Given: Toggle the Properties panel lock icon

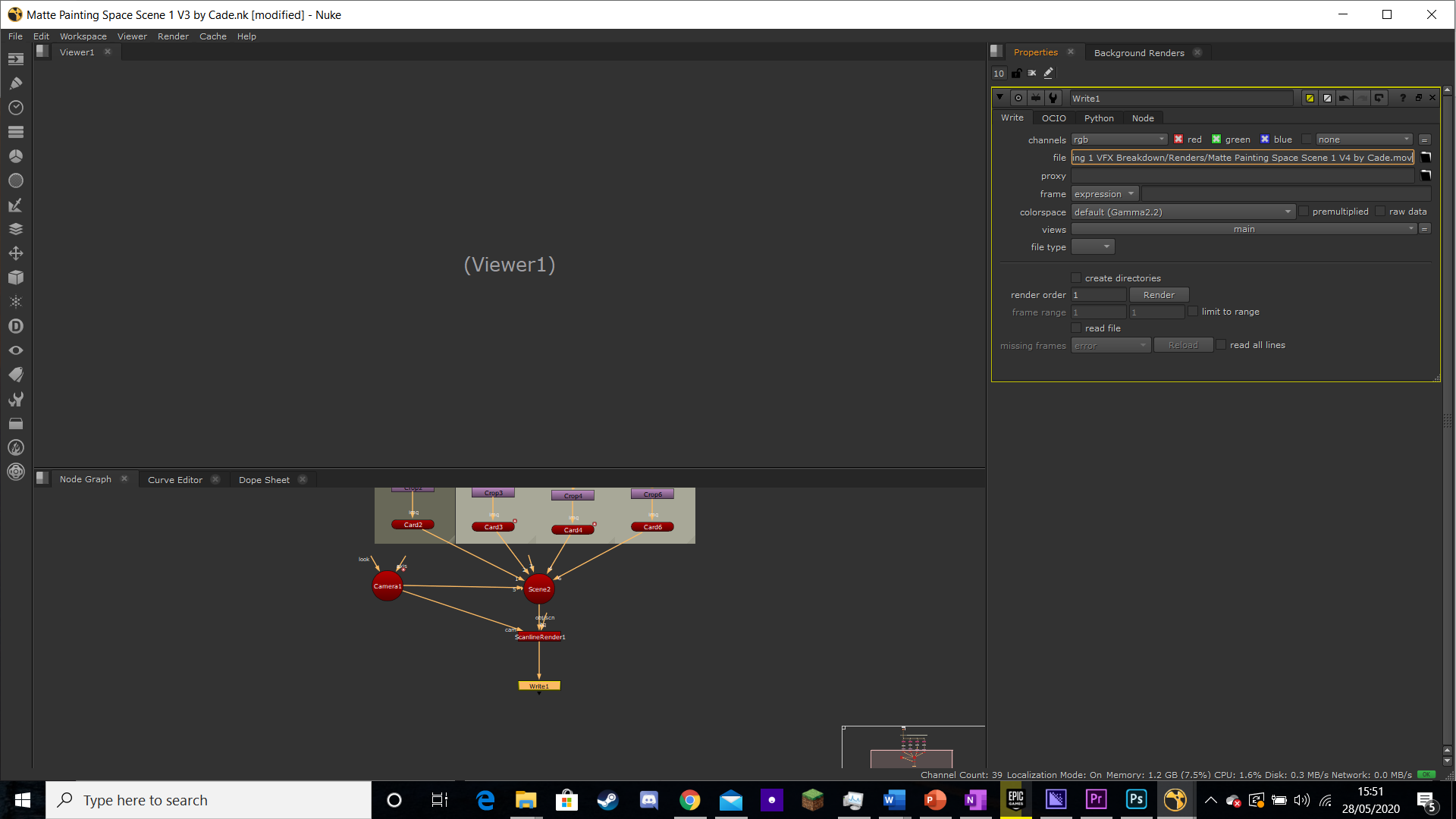Looking at the screenshot, I should click(x=1016, y=74).
